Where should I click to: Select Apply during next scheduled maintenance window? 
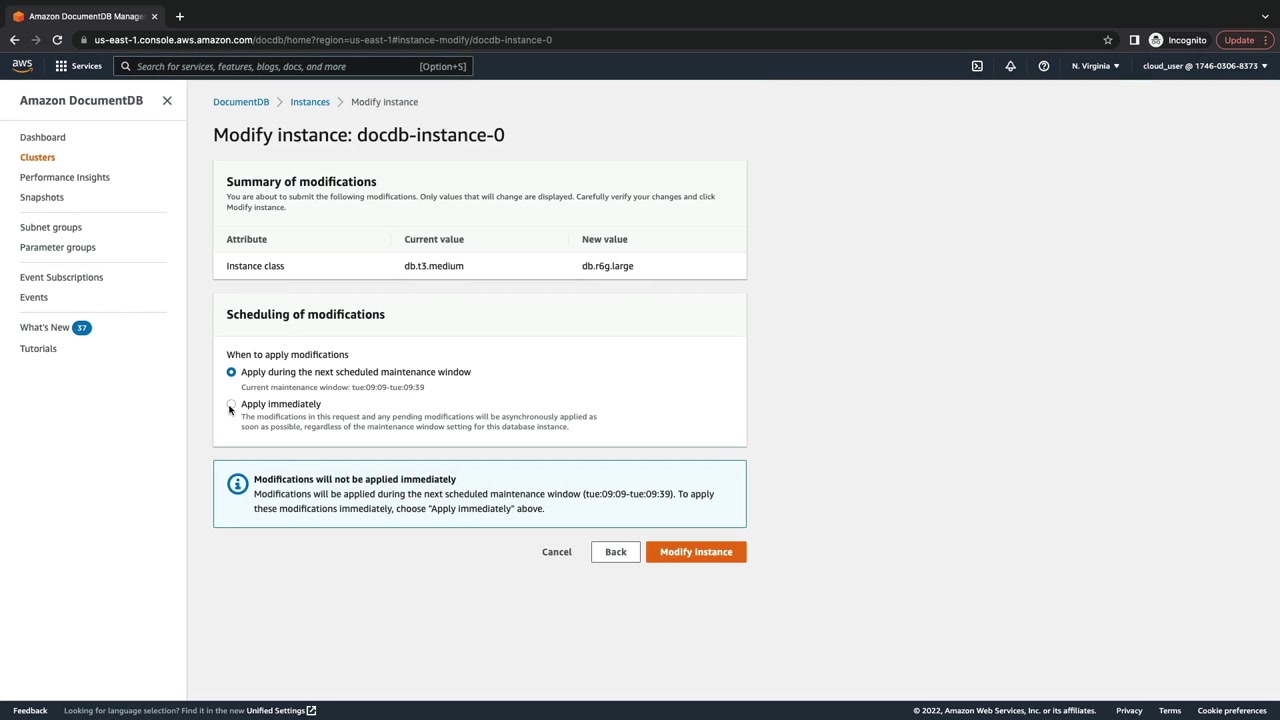point(231,372)
